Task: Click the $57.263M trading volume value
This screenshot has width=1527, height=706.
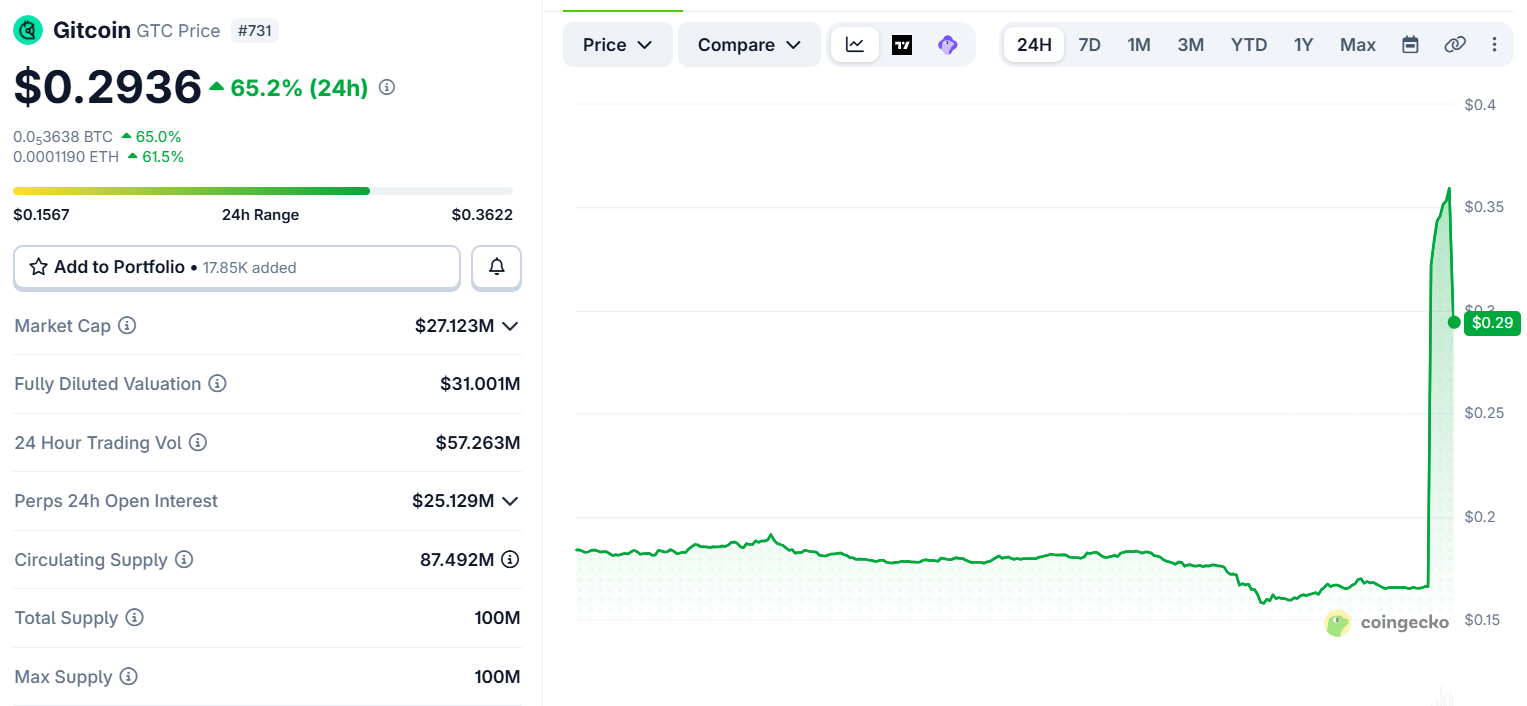Action: 478,442
